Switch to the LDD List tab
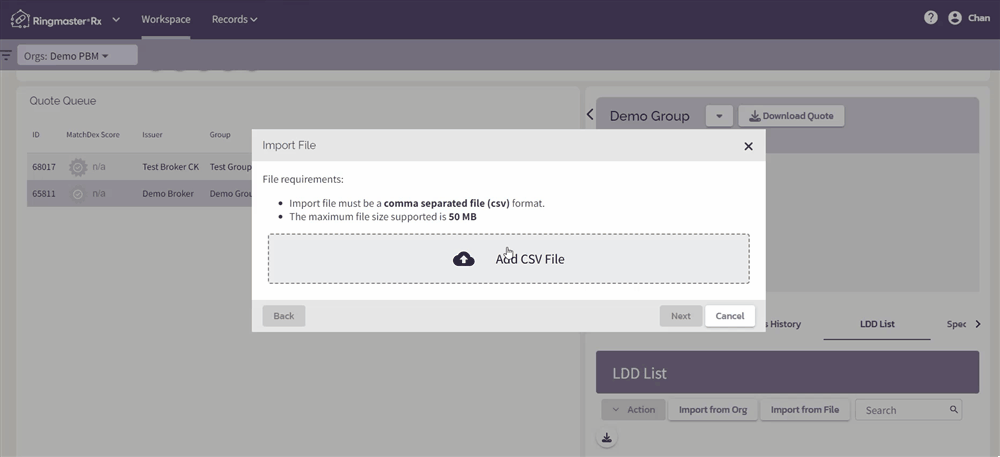This screenshot has height=457, width=1000. point(877,324)
